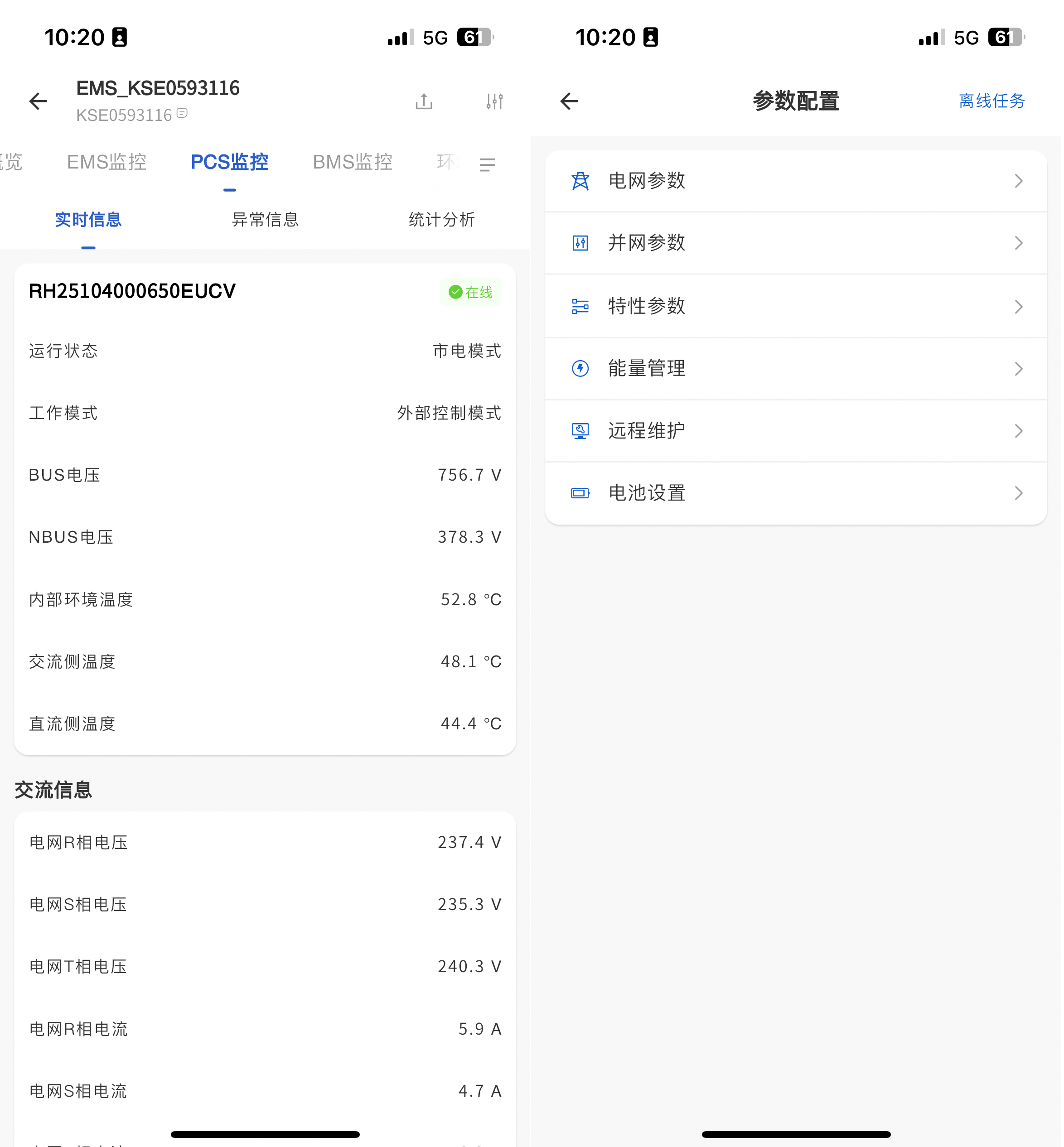Switch to the EMS监控 tab

[x=106, y=162]
